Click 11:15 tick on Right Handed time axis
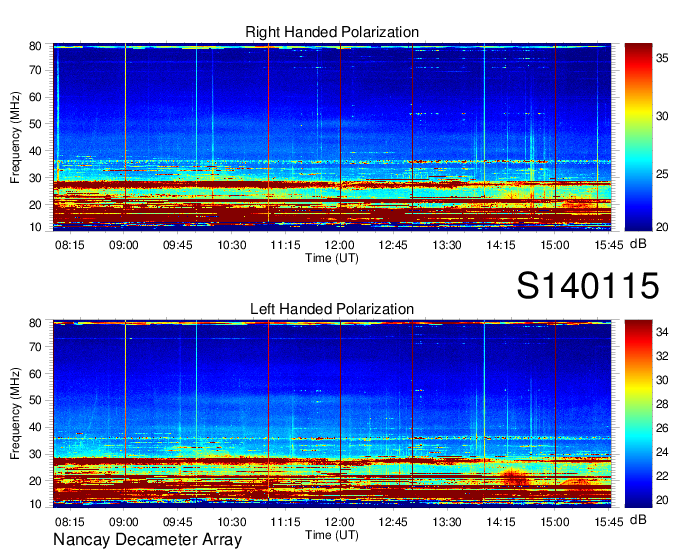Viewport: 680px width, 552px height. (285, 245)
